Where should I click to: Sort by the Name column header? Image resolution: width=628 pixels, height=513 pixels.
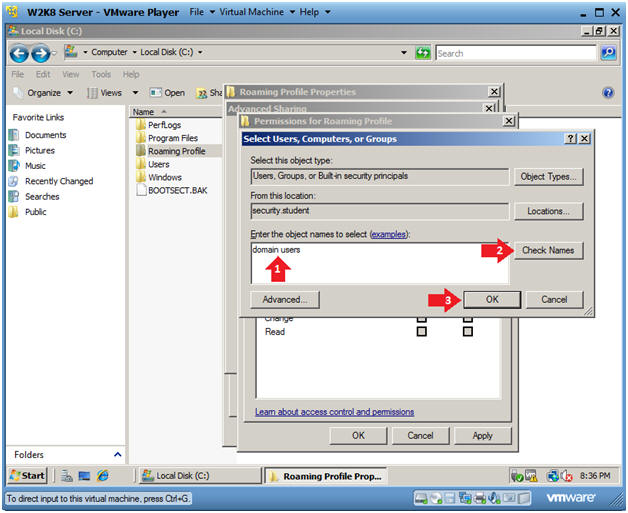[x=175, y=112]
